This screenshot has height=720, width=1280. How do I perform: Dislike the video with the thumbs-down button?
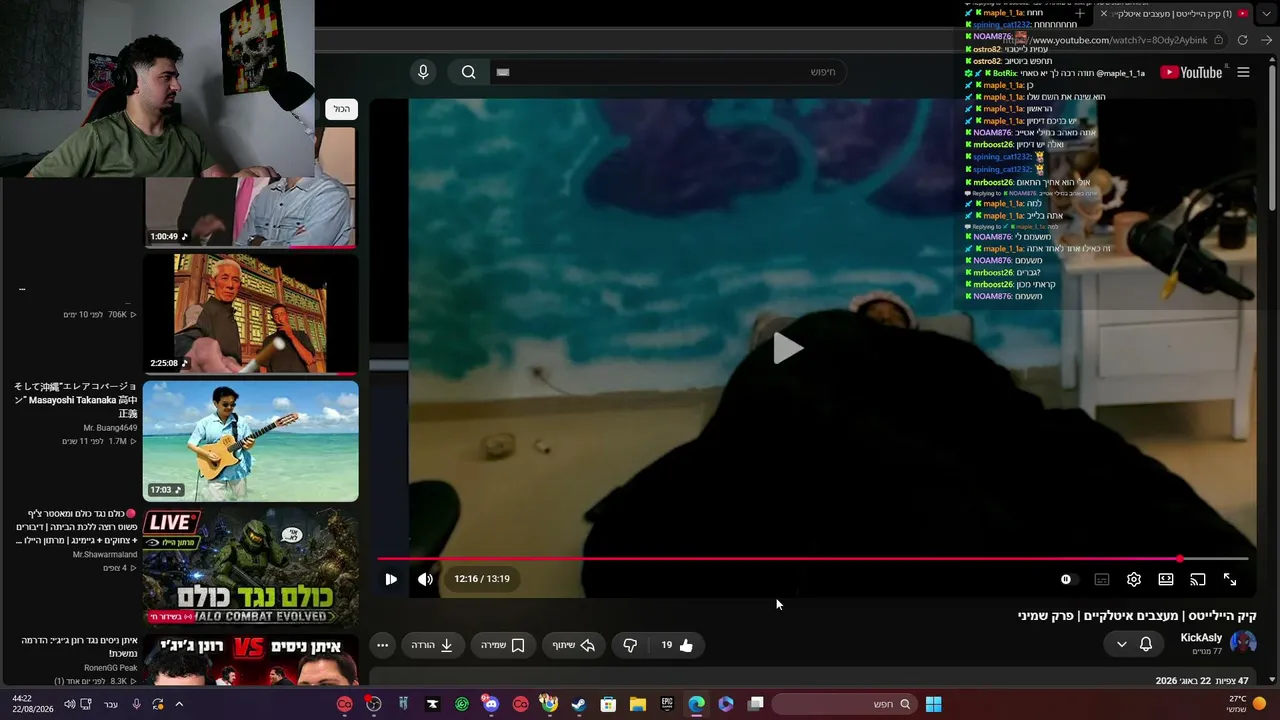(630, 645)
